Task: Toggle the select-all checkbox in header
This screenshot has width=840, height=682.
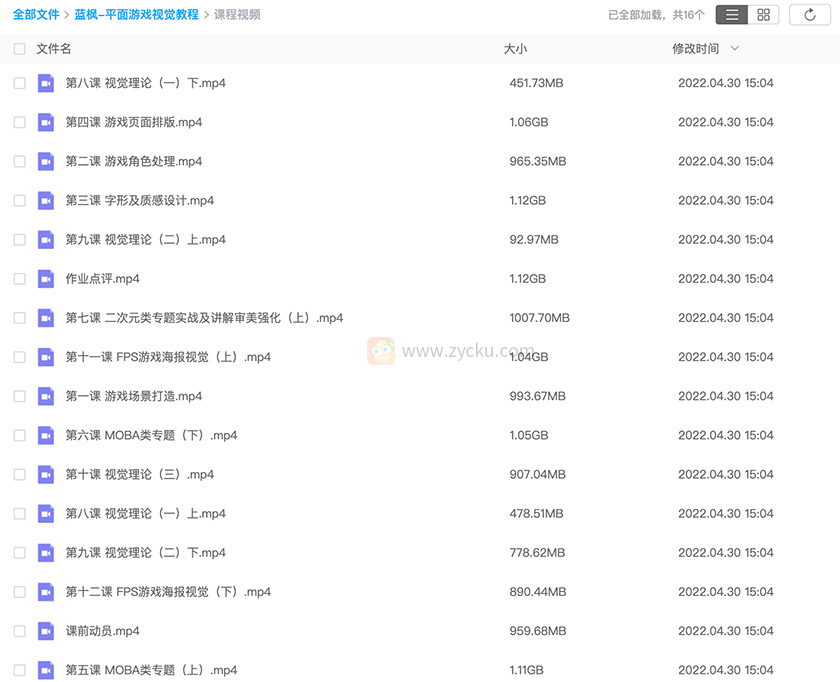Action: pos(20,49)
